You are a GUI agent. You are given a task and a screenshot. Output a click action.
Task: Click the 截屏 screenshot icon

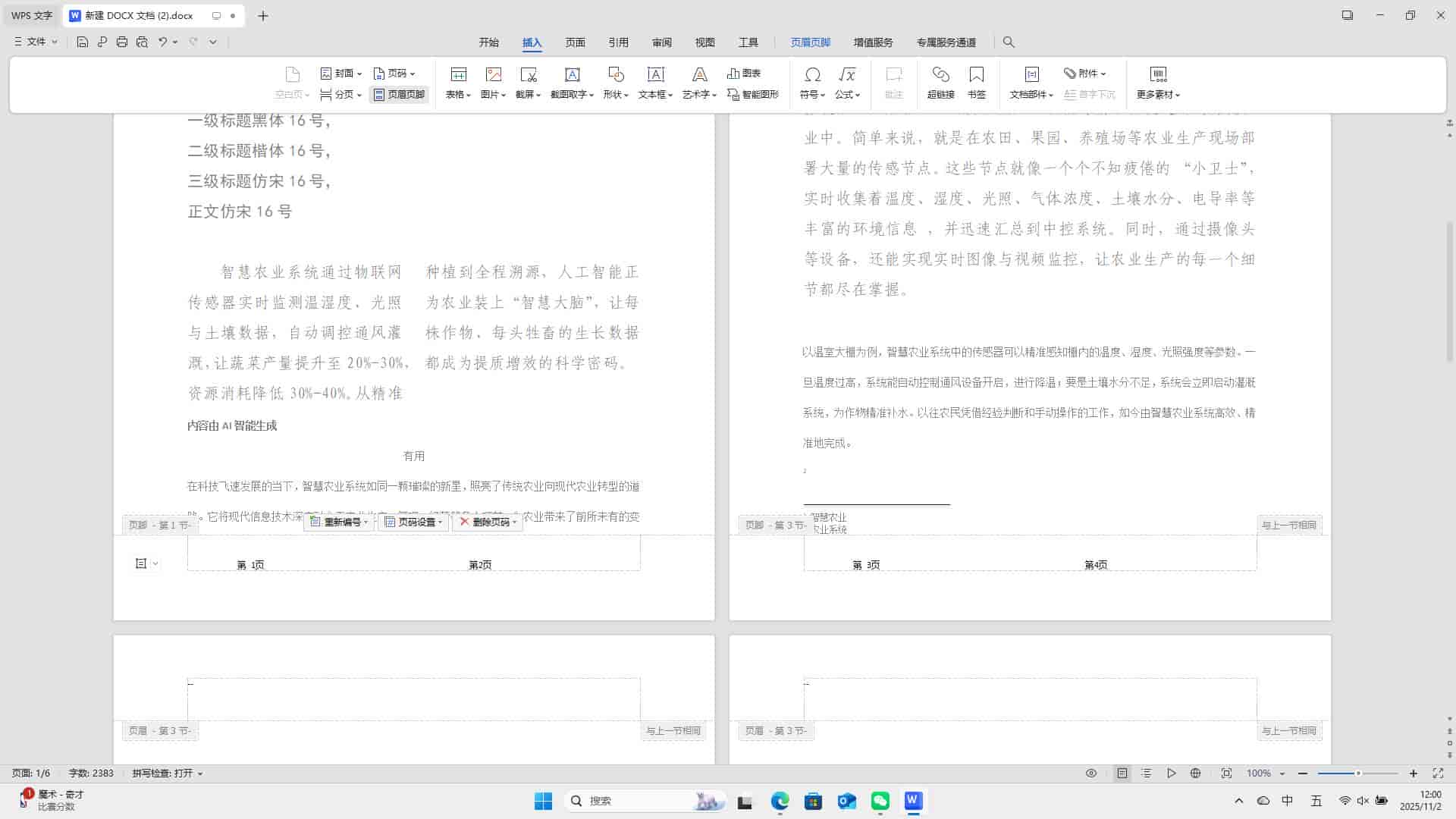[529, 74]
